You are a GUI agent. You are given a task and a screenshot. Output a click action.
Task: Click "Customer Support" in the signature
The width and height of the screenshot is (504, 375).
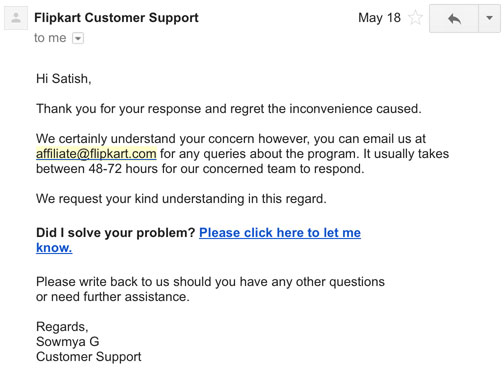pyautogui.click(x=89, y=357)
